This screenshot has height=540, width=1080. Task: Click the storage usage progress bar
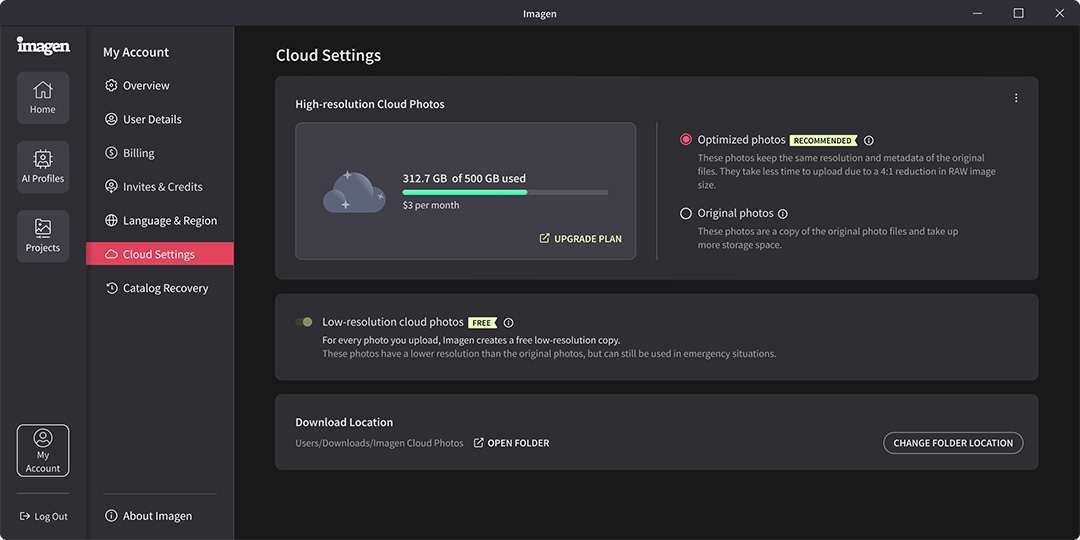(x=505, y=192)
